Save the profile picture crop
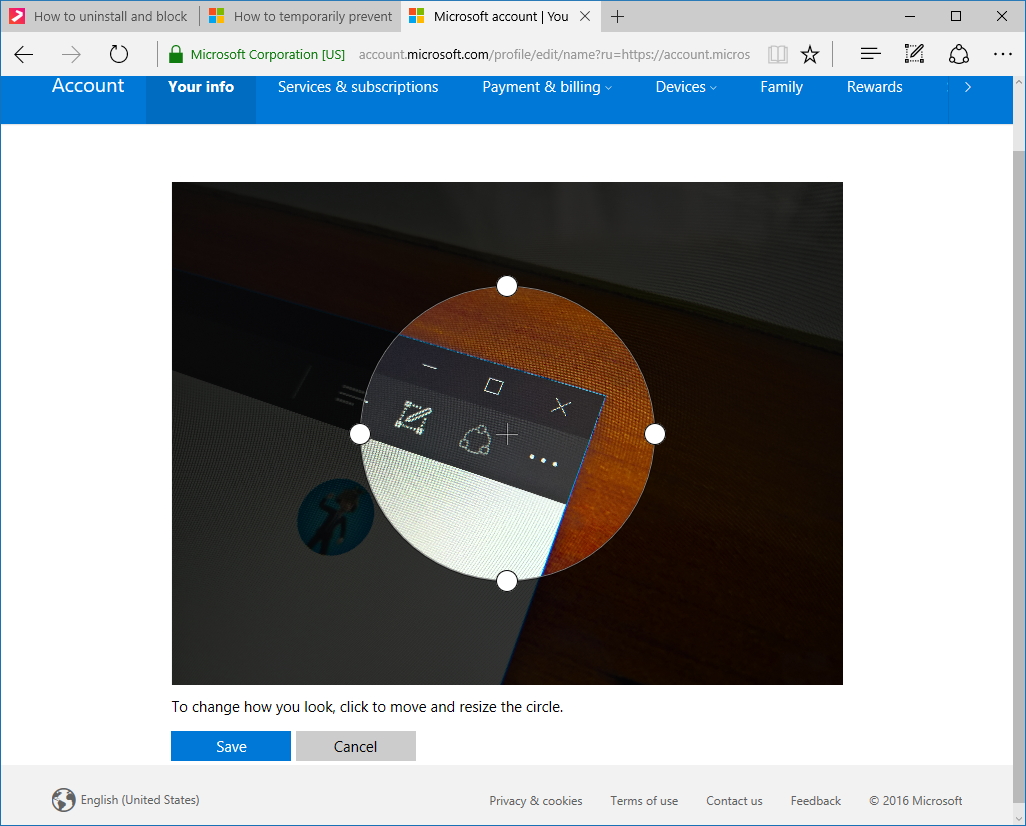1026x826 pixels. (x=230, y=746)
